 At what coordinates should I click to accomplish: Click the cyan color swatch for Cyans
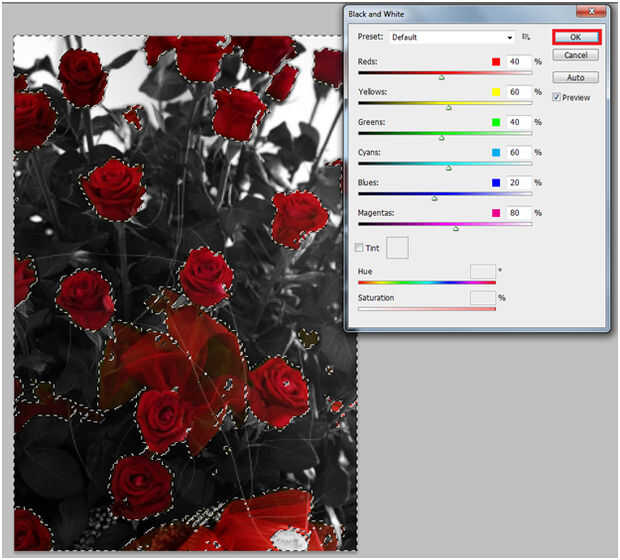[x=495, y=152]
